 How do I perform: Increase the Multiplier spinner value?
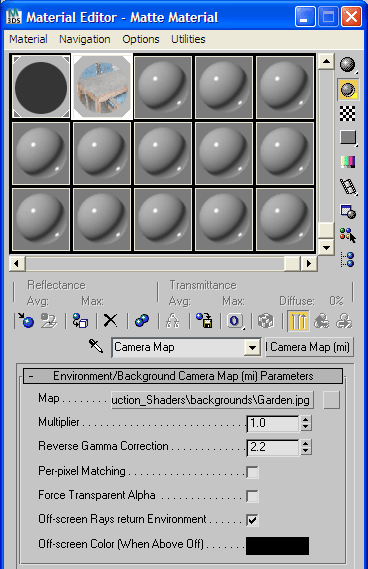(306, 419)
